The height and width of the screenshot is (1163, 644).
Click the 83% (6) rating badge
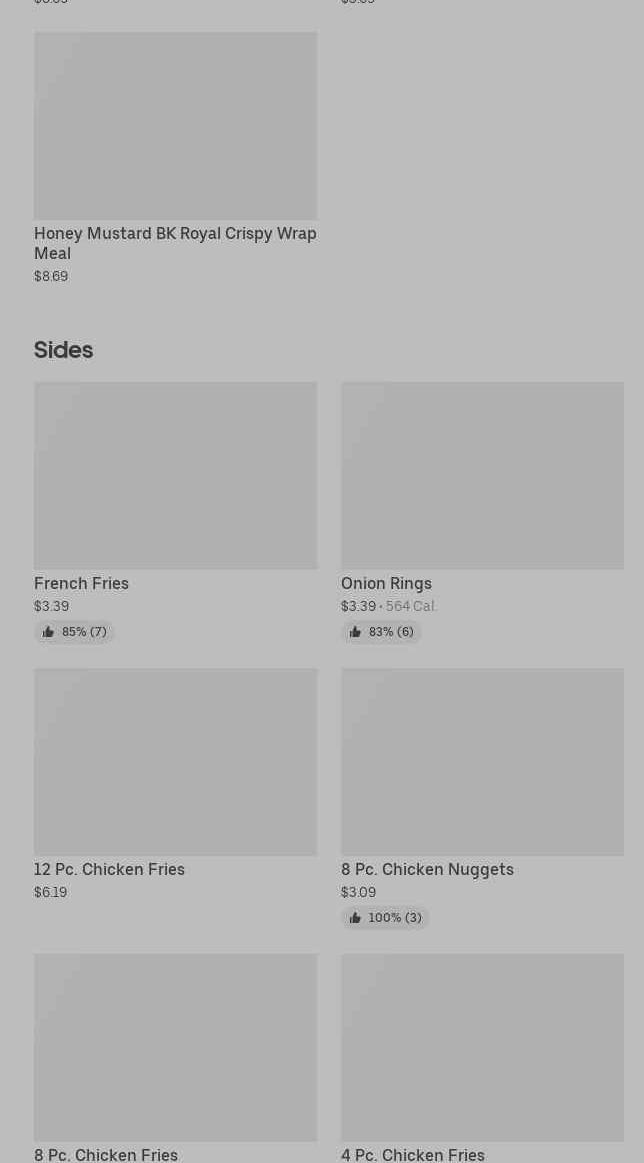[x=381, y=632]
